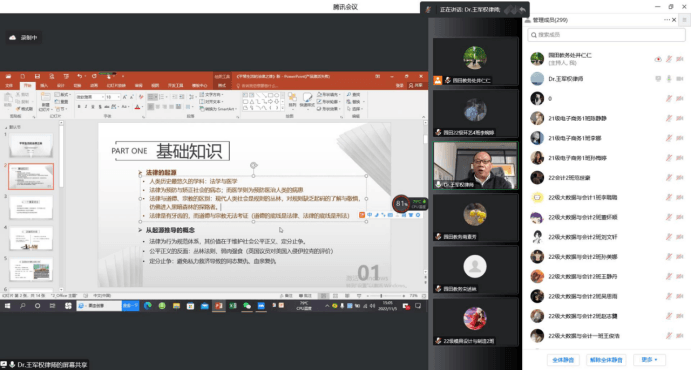Image resolution: width=692 pixels, height=371 pixels.
Task: Toggle microphone for 22会计2班 member row
Action: [x=669, y=178]
